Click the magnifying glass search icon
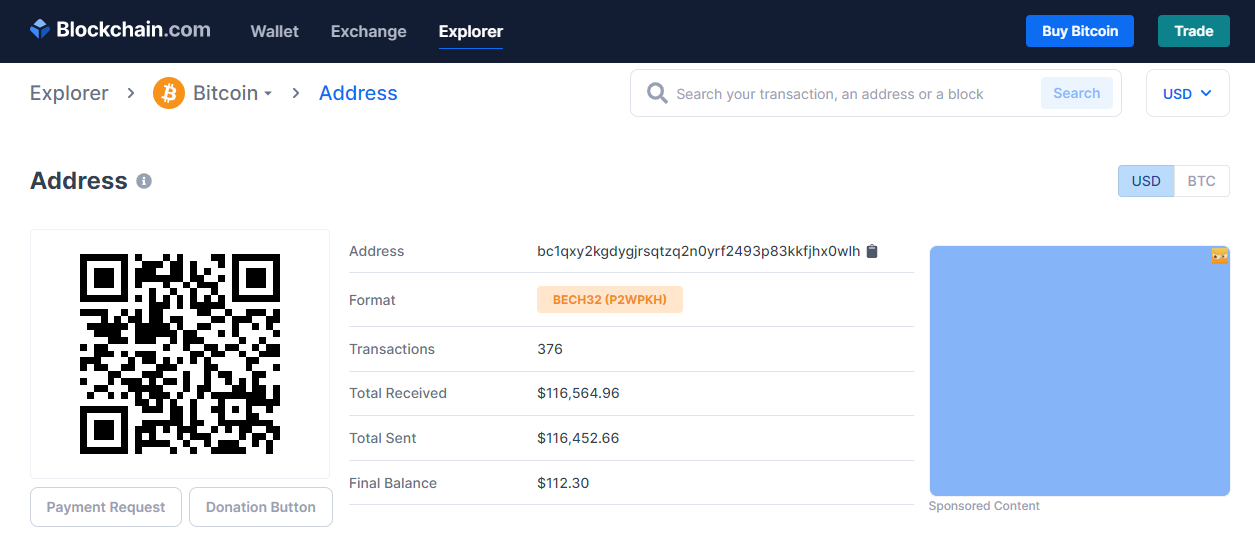Viewport: 1255px width, 552px height. tap(657, 93)
